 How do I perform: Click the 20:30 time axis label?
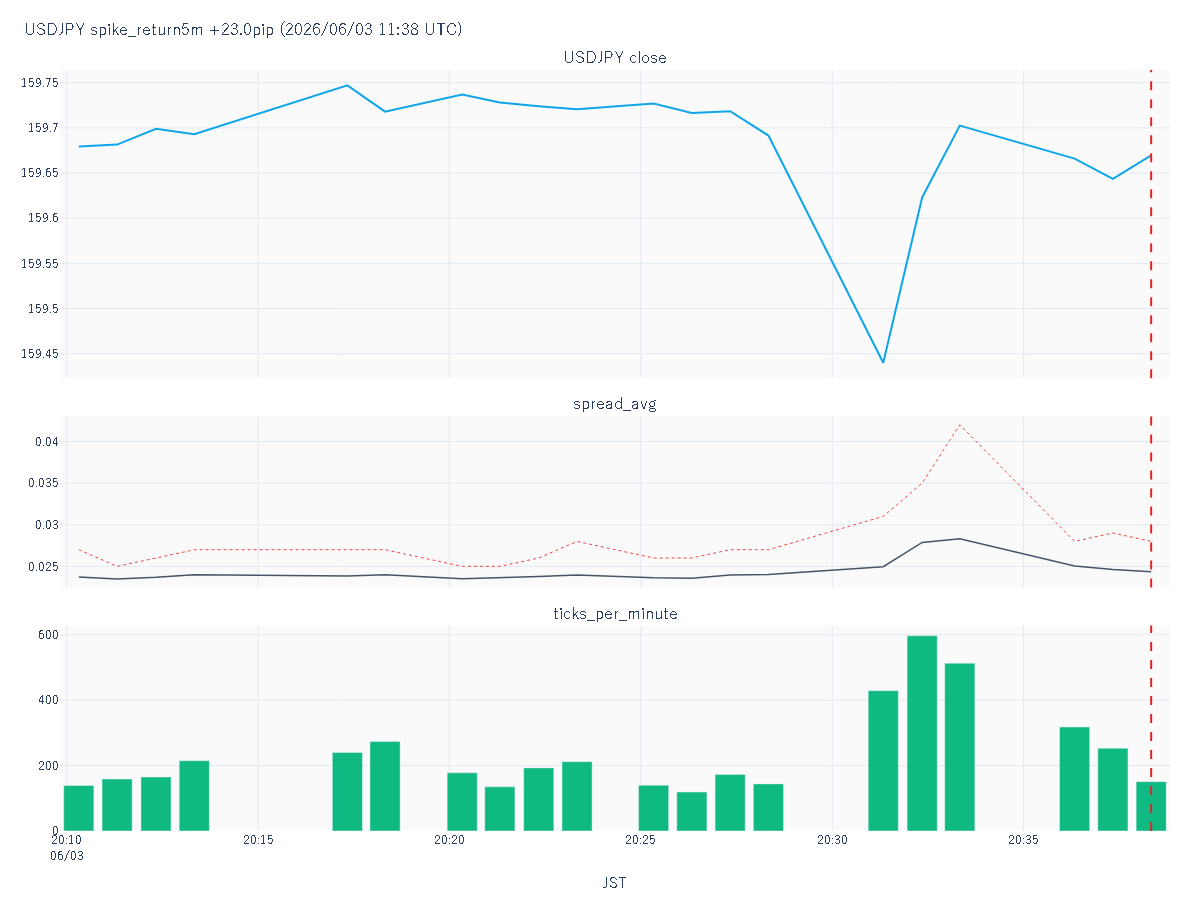click(x=832, y=840)
